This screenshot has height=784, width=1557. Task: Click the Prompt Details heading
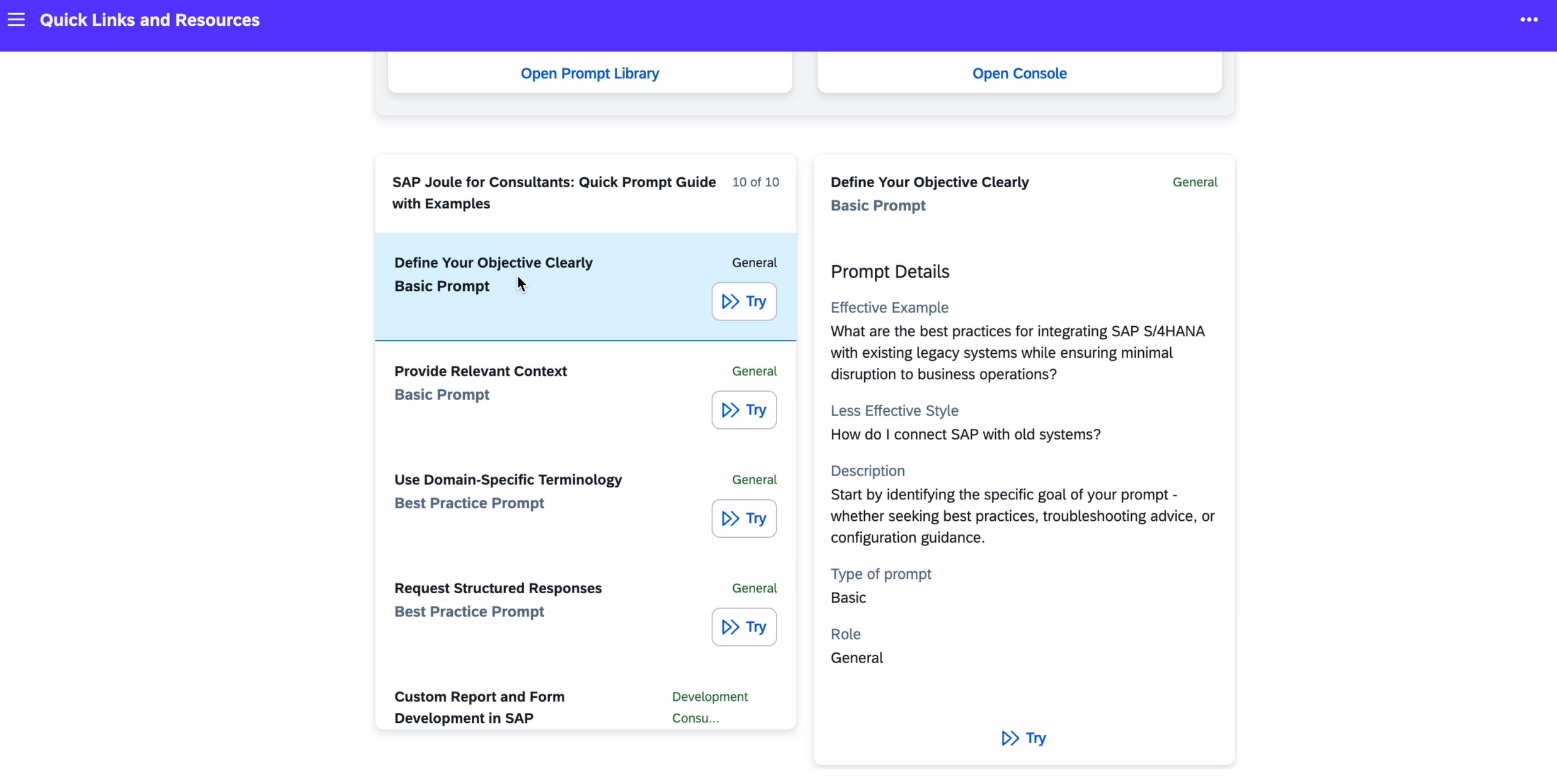889,271
